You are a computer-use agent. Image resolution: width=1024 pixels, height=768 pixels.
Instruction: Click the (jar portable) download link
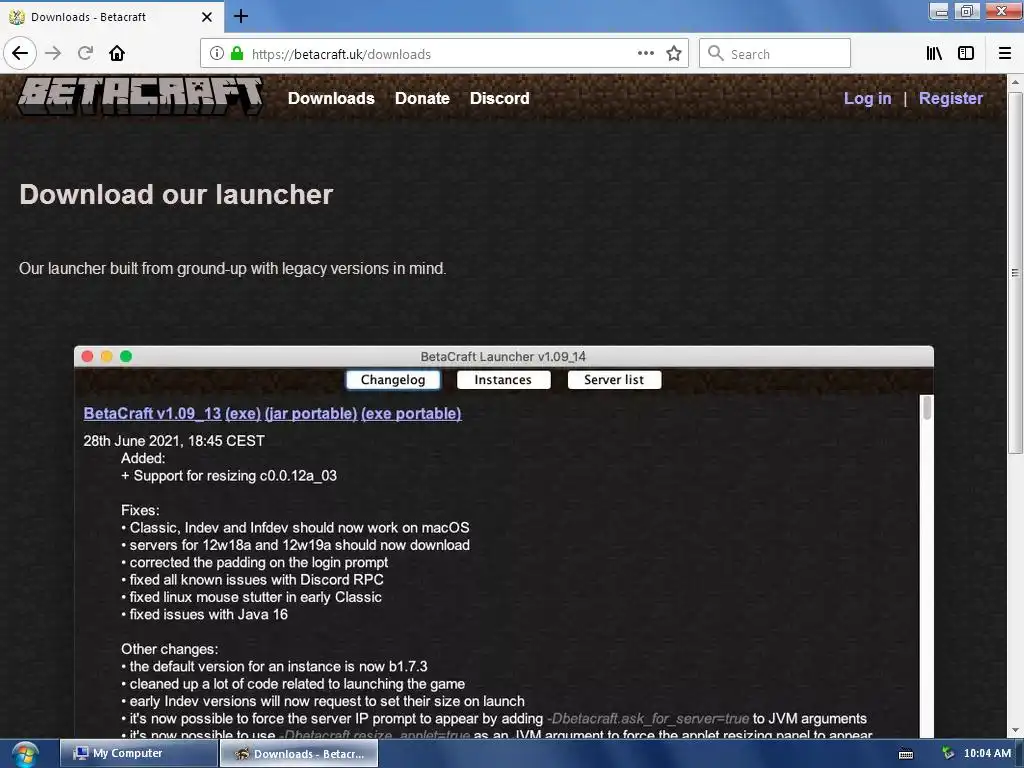[311, 413]
